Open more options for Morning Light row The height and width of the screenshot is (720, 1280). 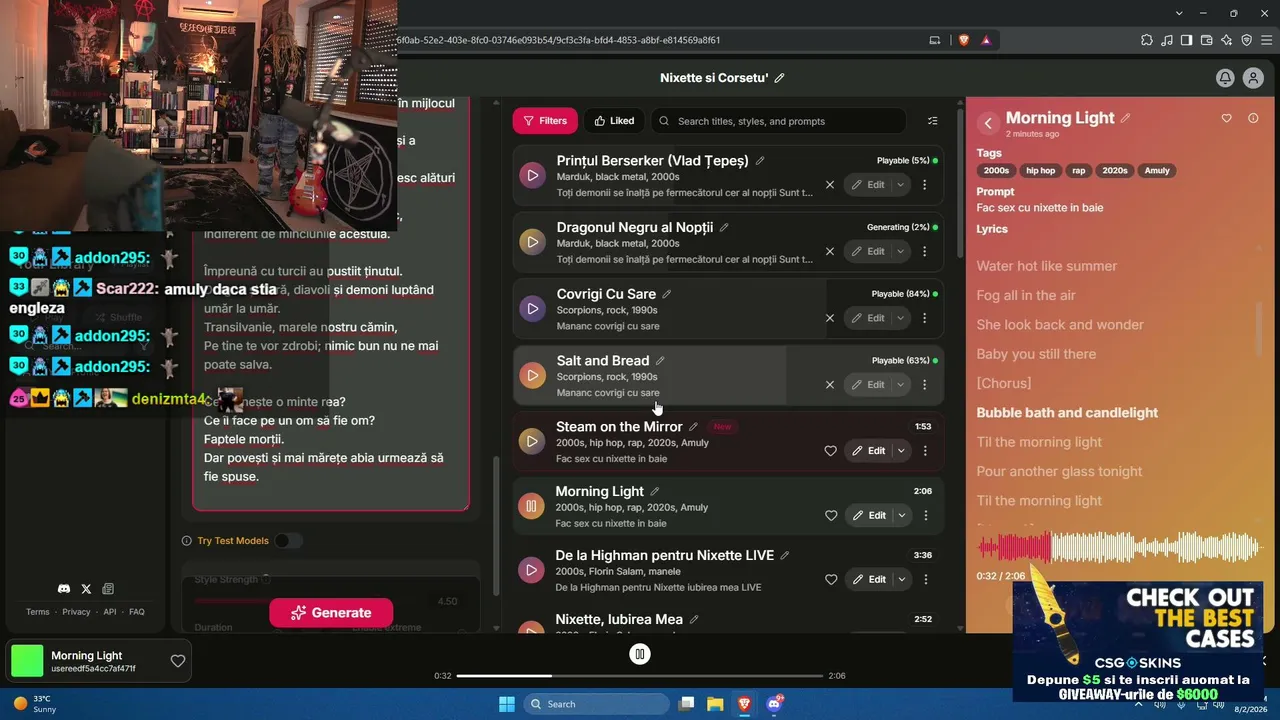[x=926, y=516]
